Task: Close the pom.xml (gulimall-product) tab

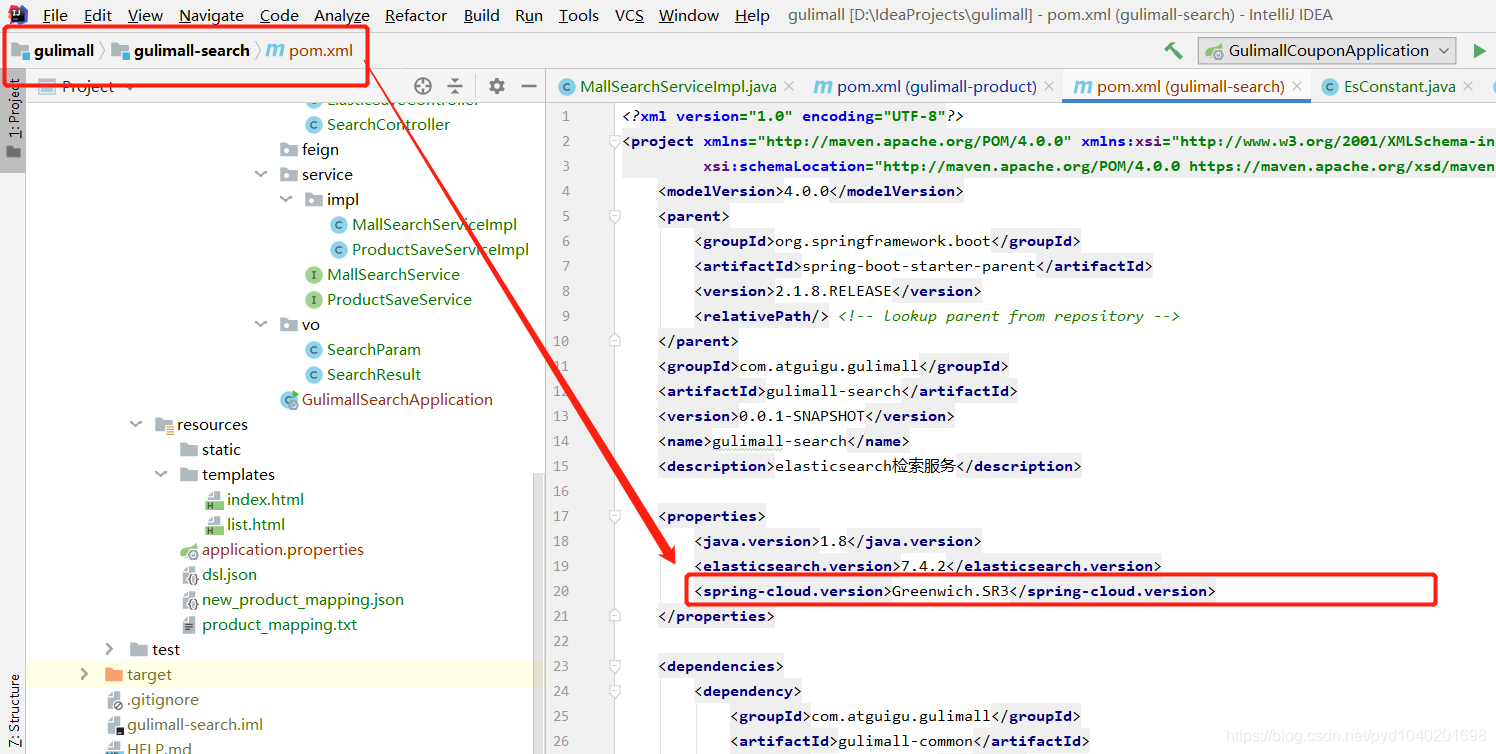Action: (x=1048, y=87)
